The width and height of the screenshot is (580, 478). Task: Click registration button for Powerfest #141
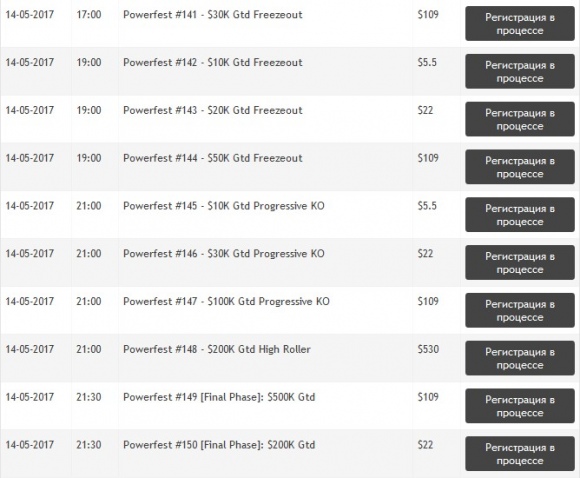point(520,24)
